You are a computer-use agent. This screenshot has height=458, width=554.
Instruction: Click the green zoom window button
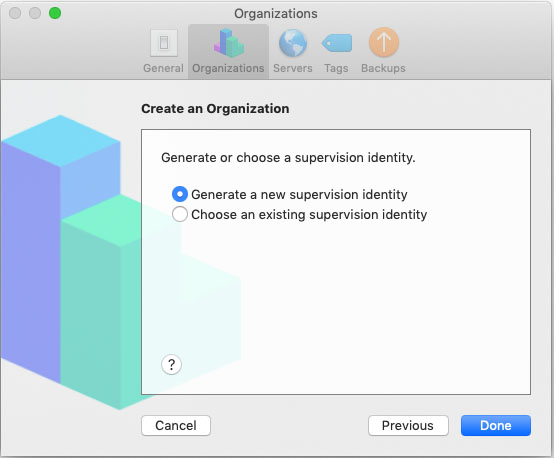55,13
